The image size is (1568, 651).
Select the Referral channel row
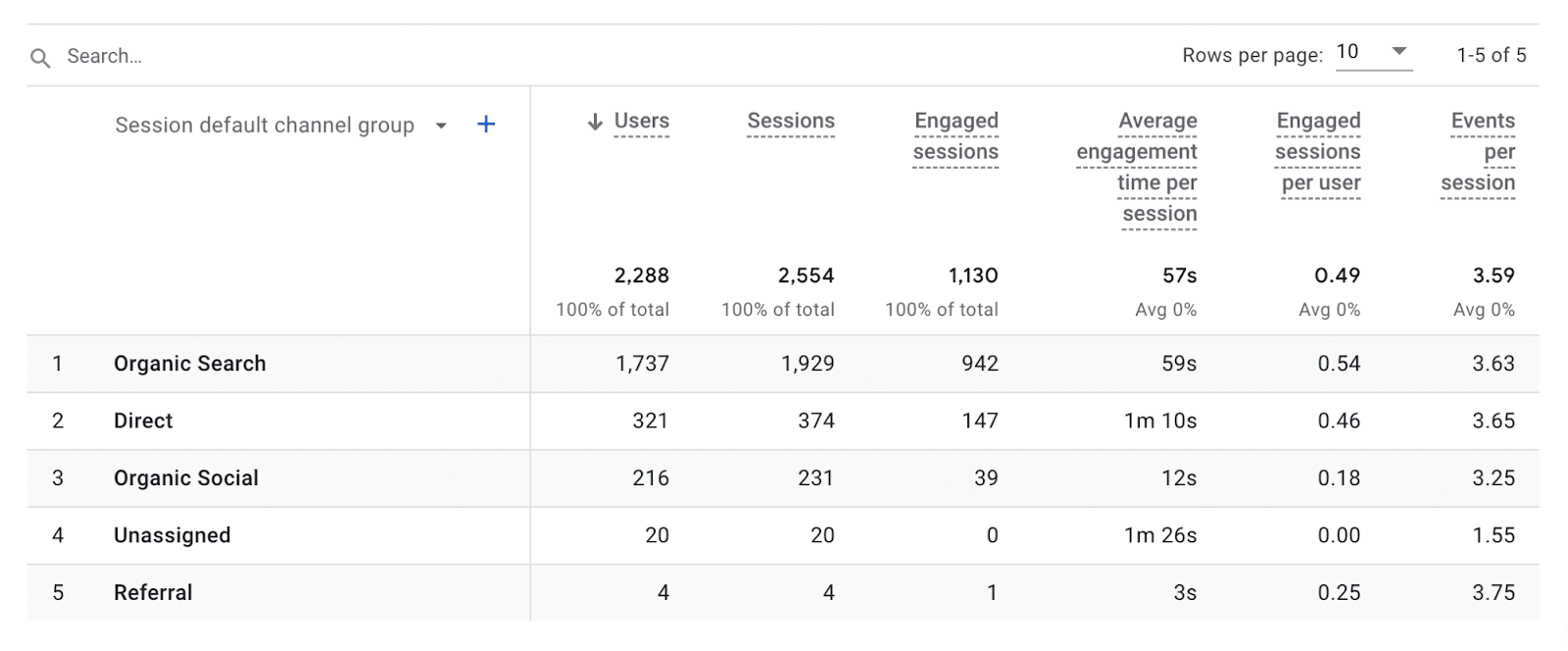[x=153, y=592]
